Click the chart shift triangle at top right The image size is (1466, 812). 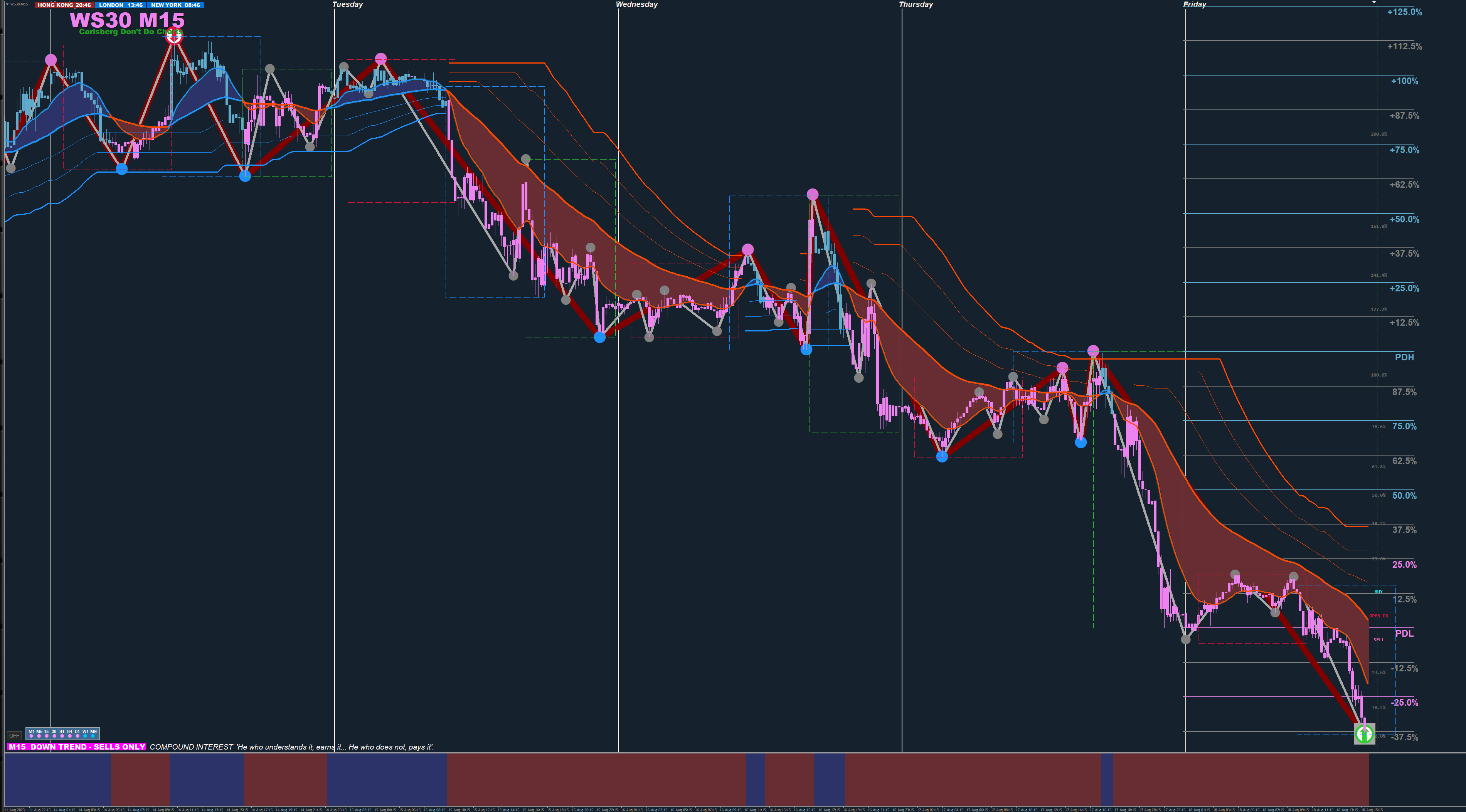coord(1374,2)
